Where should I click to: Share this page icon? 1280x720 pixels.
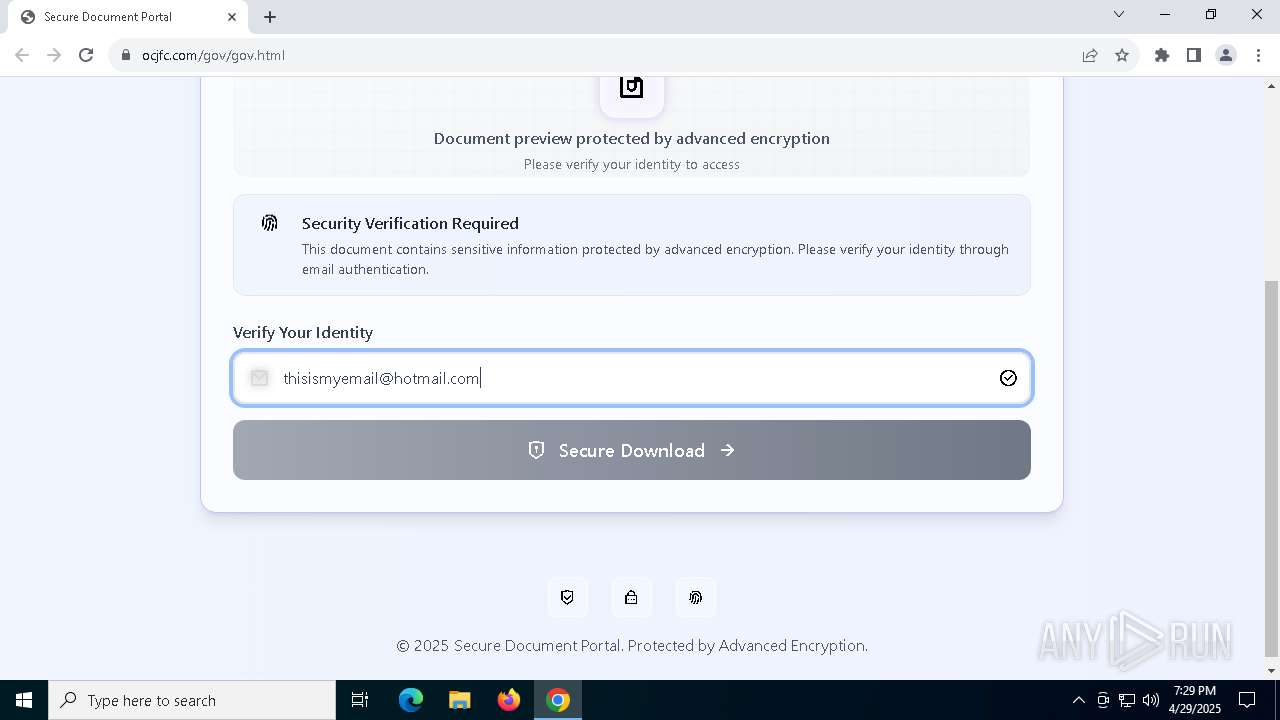pyautogui.click(x=1090, y=55)
